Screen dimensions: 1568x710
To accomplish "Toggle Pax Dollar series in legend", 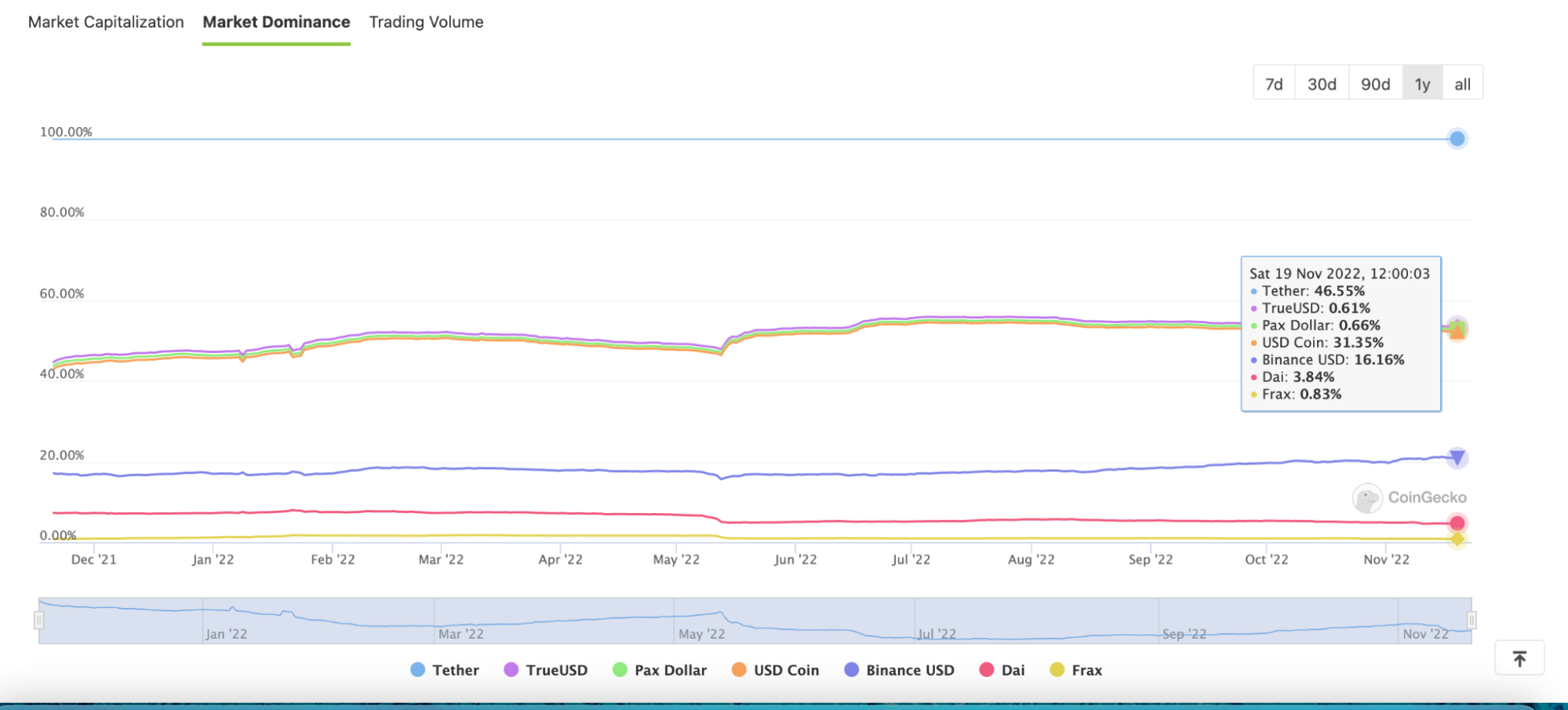I will [660, 670].
